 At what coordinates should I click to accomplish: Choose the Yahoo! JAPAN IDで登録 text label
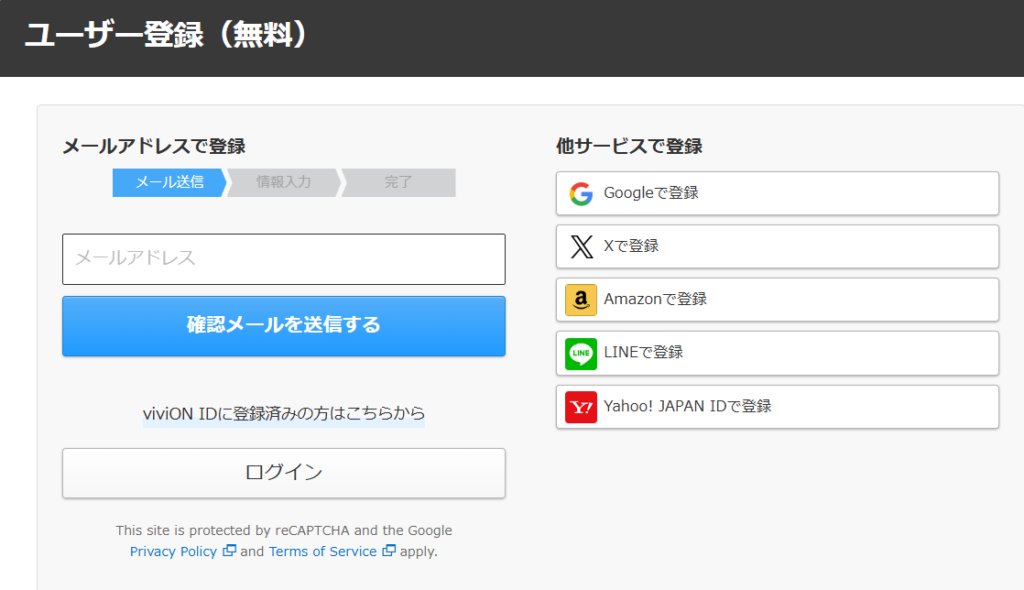[x=687, y=406]
